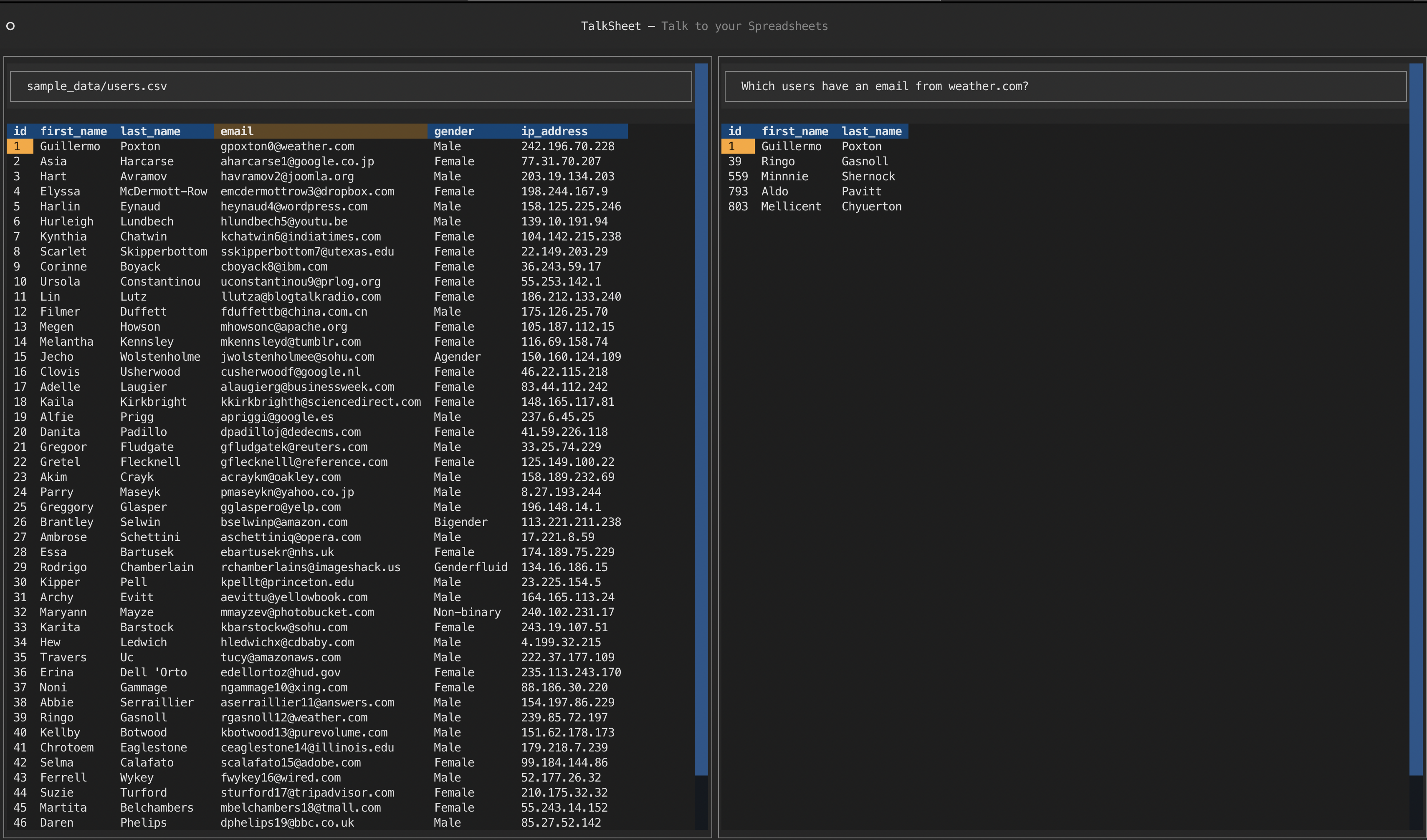Select the ip_address column header
This screenshot has width=1427, height=840.
(554, 131)
